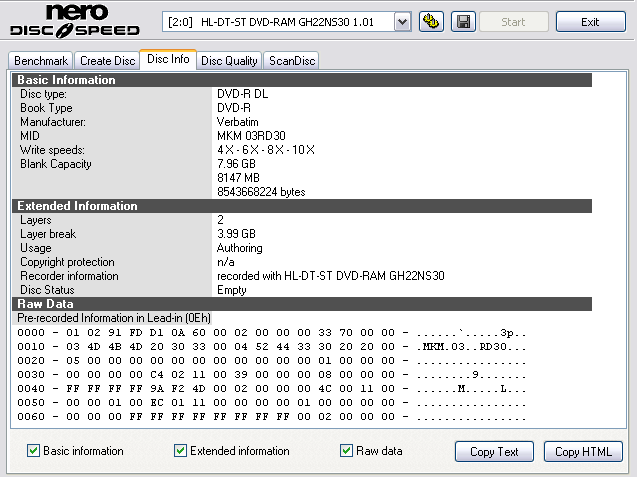637x477 pixels.
Task: Click the Nero Disc Speed logo
Action: (75, 22)
